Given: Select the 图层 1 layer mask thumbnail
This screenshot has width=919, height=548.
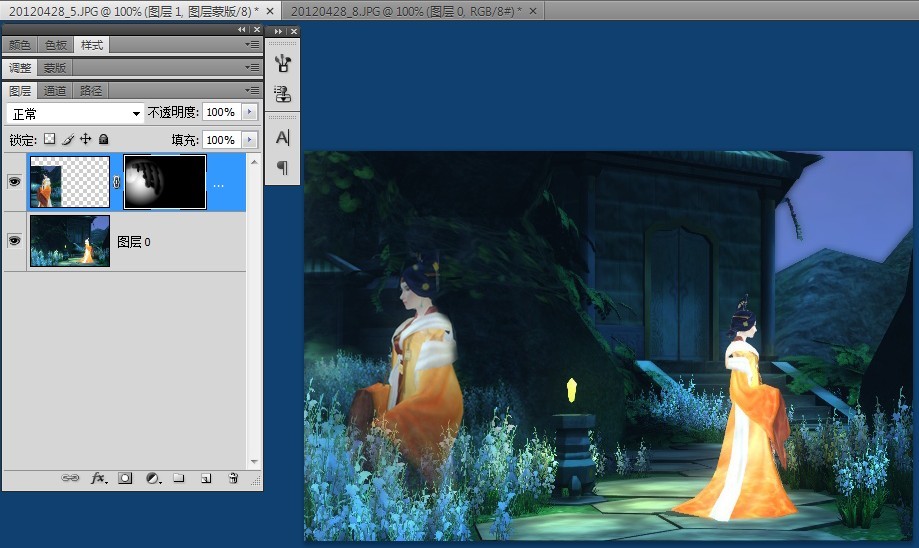Looking at the screenshot, I should point(165,182).
